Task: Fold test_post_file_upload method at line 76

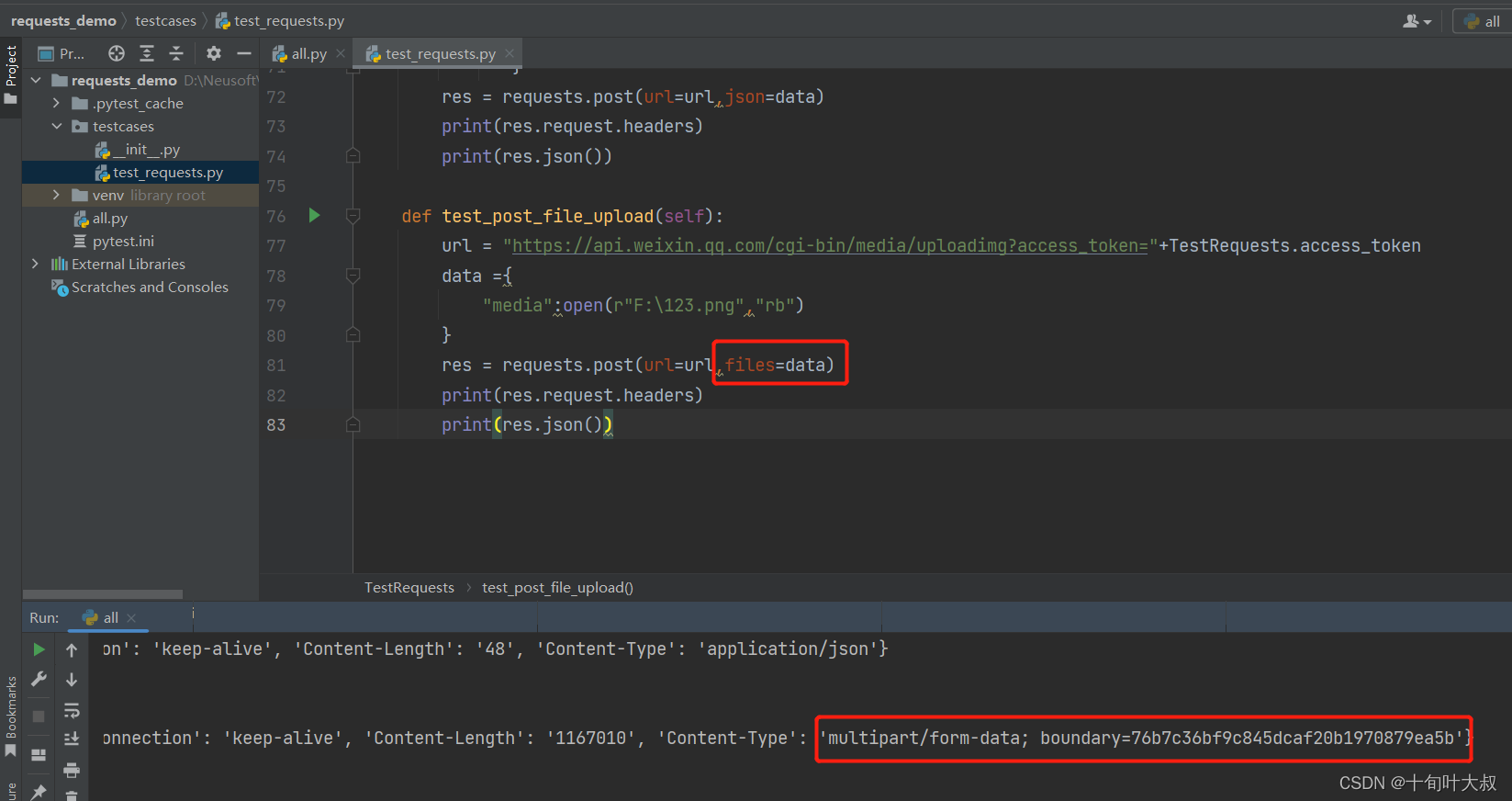Action: (x=353, y=216)
